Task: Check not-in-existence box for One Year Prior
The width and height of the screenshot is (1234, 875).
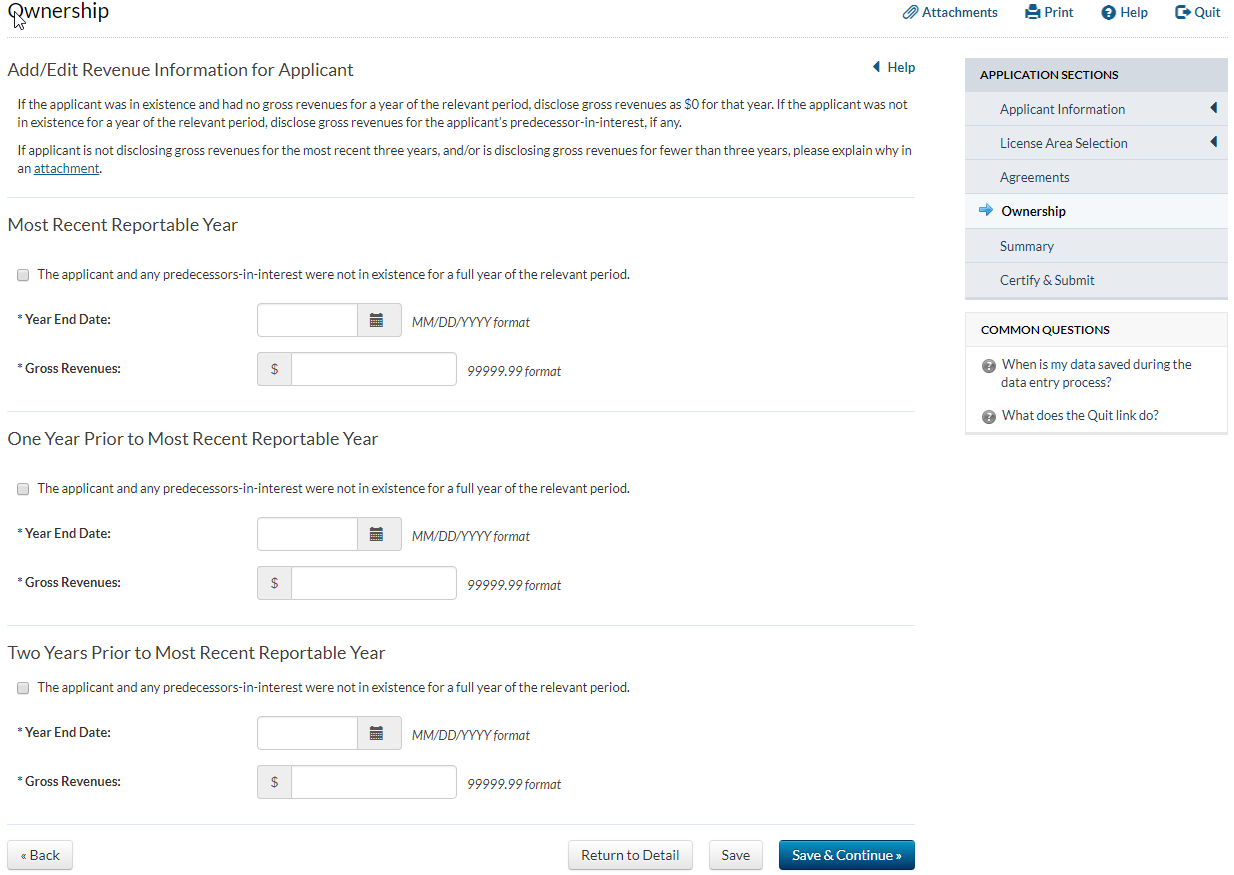Action: (23, 490)
